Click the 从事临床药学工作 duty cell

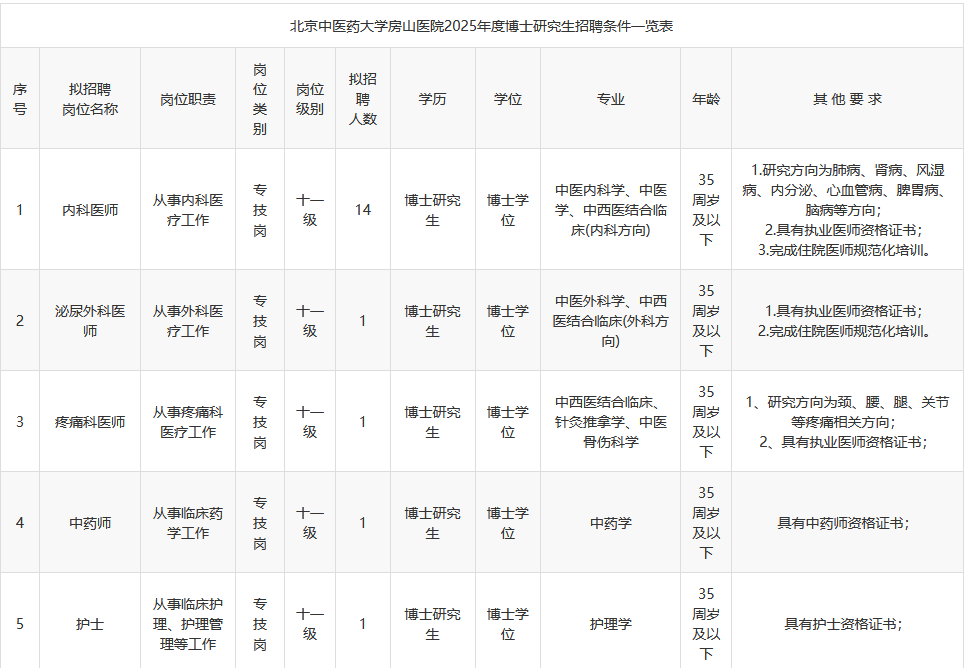188,523
